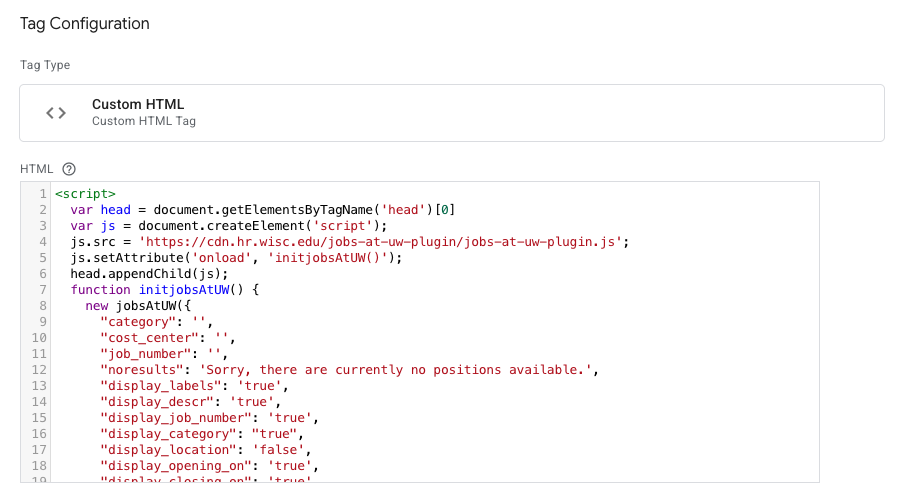Viewport: 904px width, 496px height.
Task: Click the js.setAttribute onload line
Action: 235,257
